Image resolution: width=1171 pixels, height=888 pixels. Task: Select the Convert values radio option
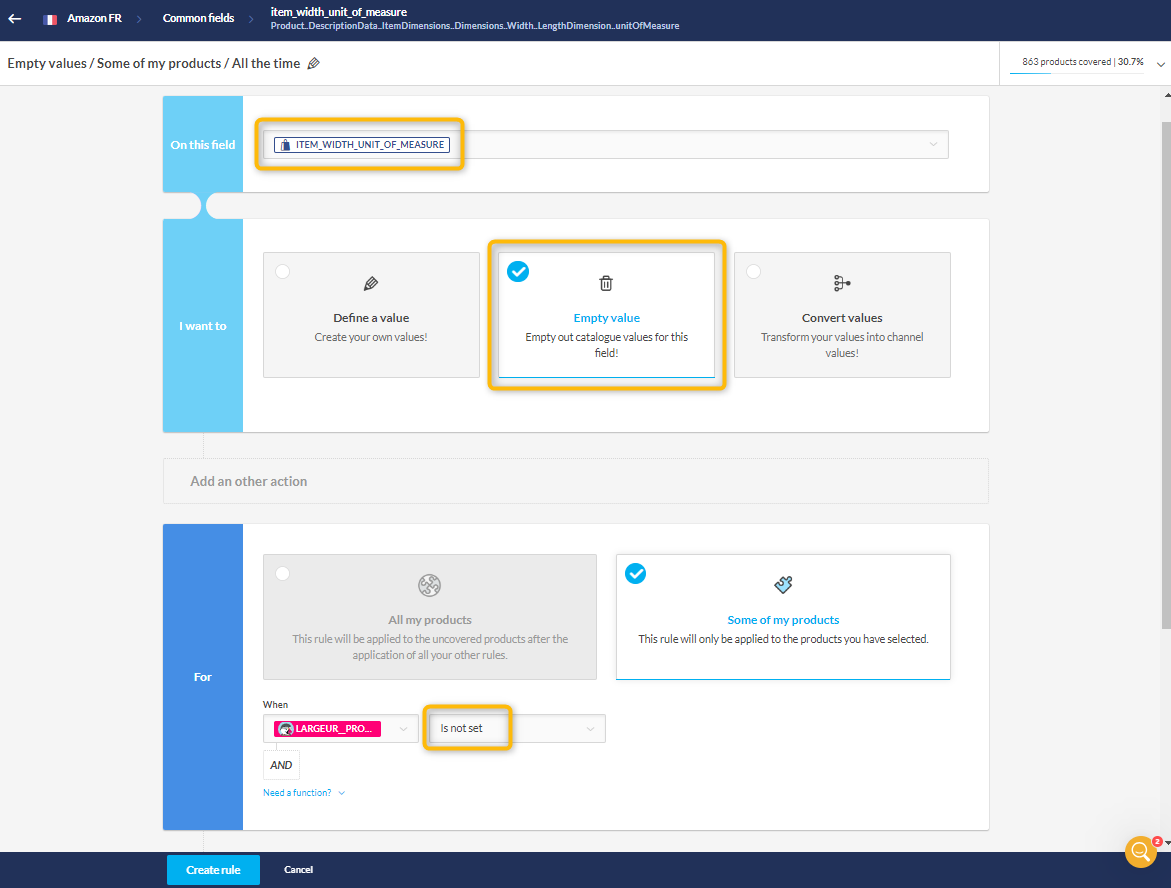pos(753,271)
